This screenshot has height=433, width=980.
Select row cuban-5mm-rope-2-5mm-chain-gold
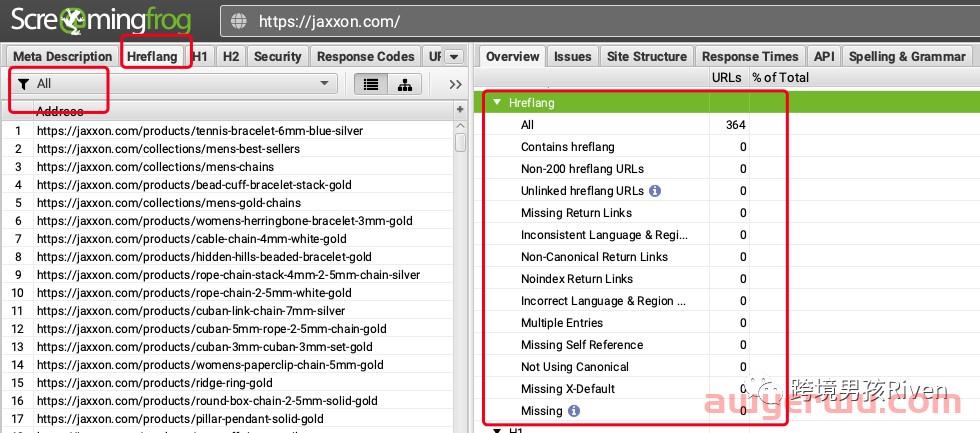[x=228, y=329]
